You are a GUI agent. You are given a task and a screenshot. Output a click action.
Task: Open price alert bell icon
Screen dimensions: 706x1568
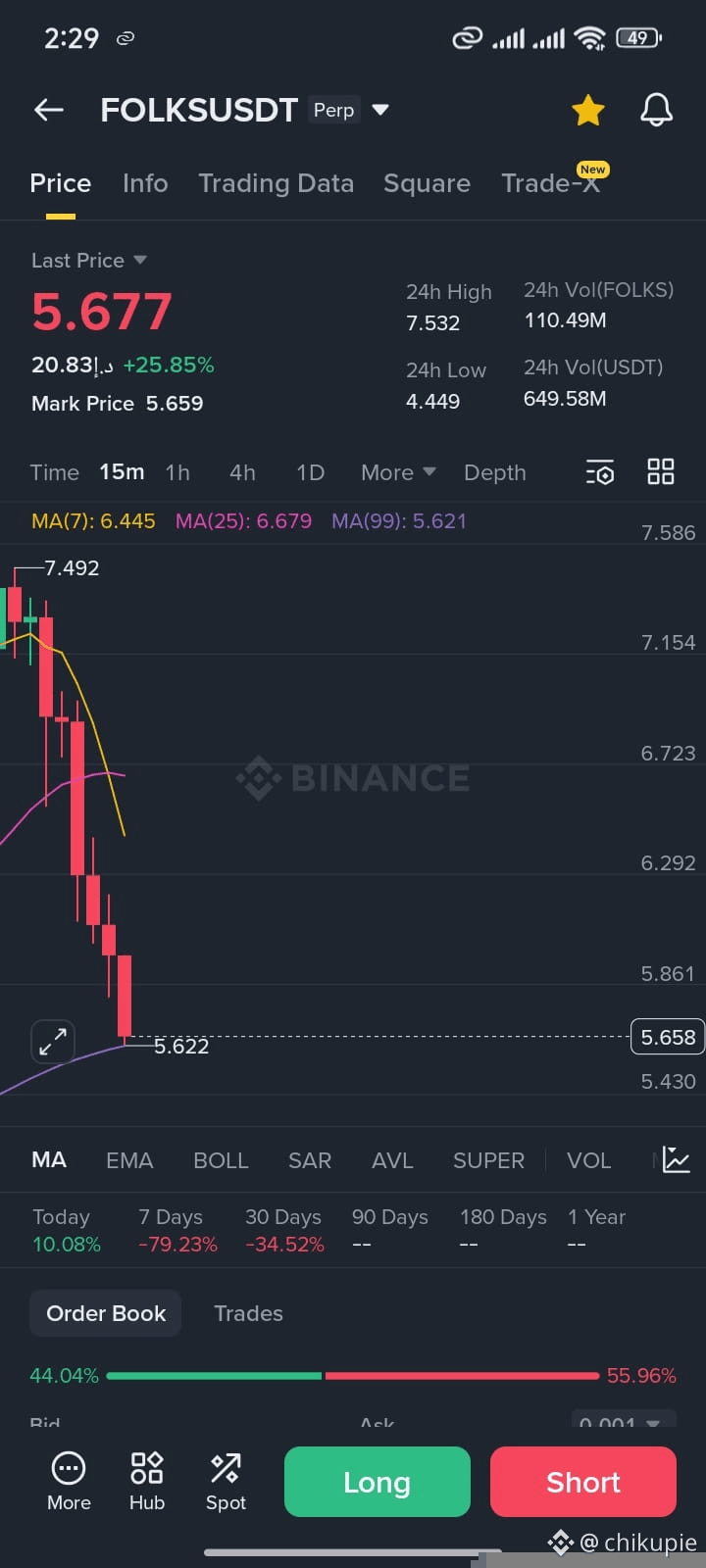(x=656, y=110)
